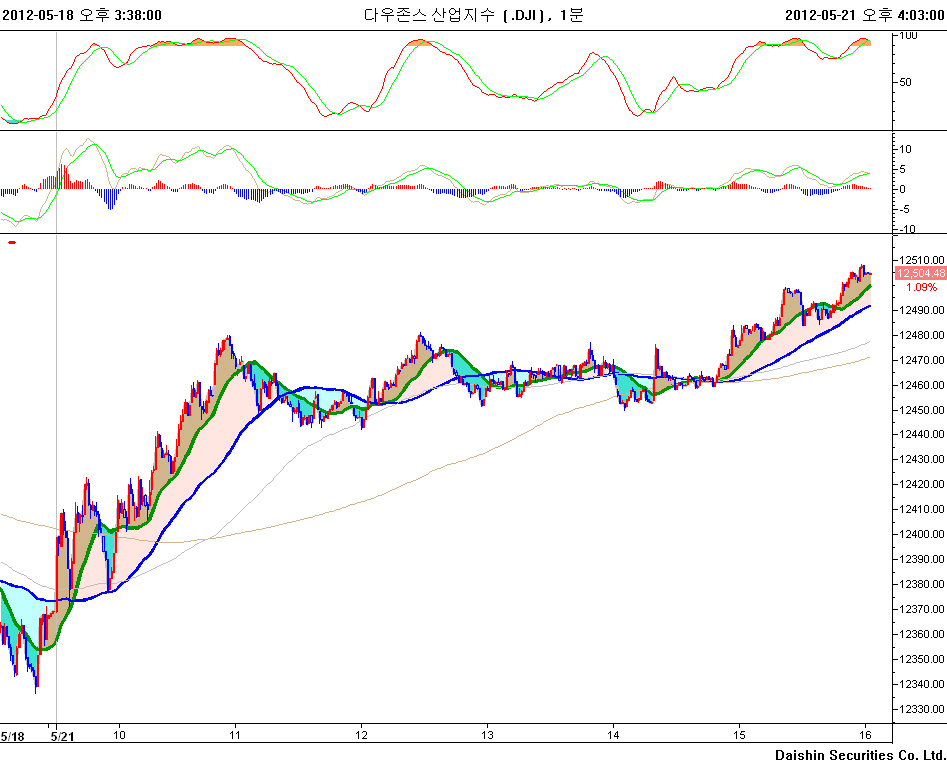The height and width of the screenshot is (767, 947).
Task: Click the Daishin Securities Co. Ltd. text
Action: 860,754
